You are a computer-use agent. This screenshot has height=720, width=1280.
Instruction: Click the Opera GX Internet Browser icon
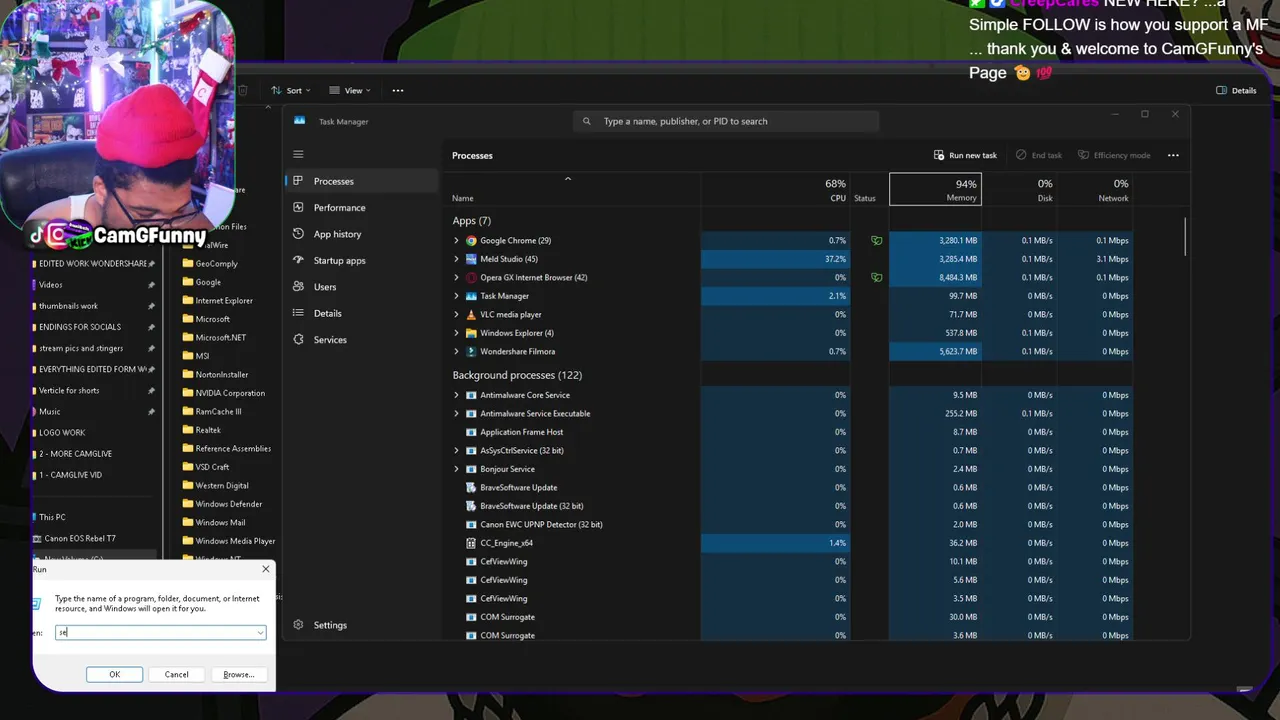(471, 278)
